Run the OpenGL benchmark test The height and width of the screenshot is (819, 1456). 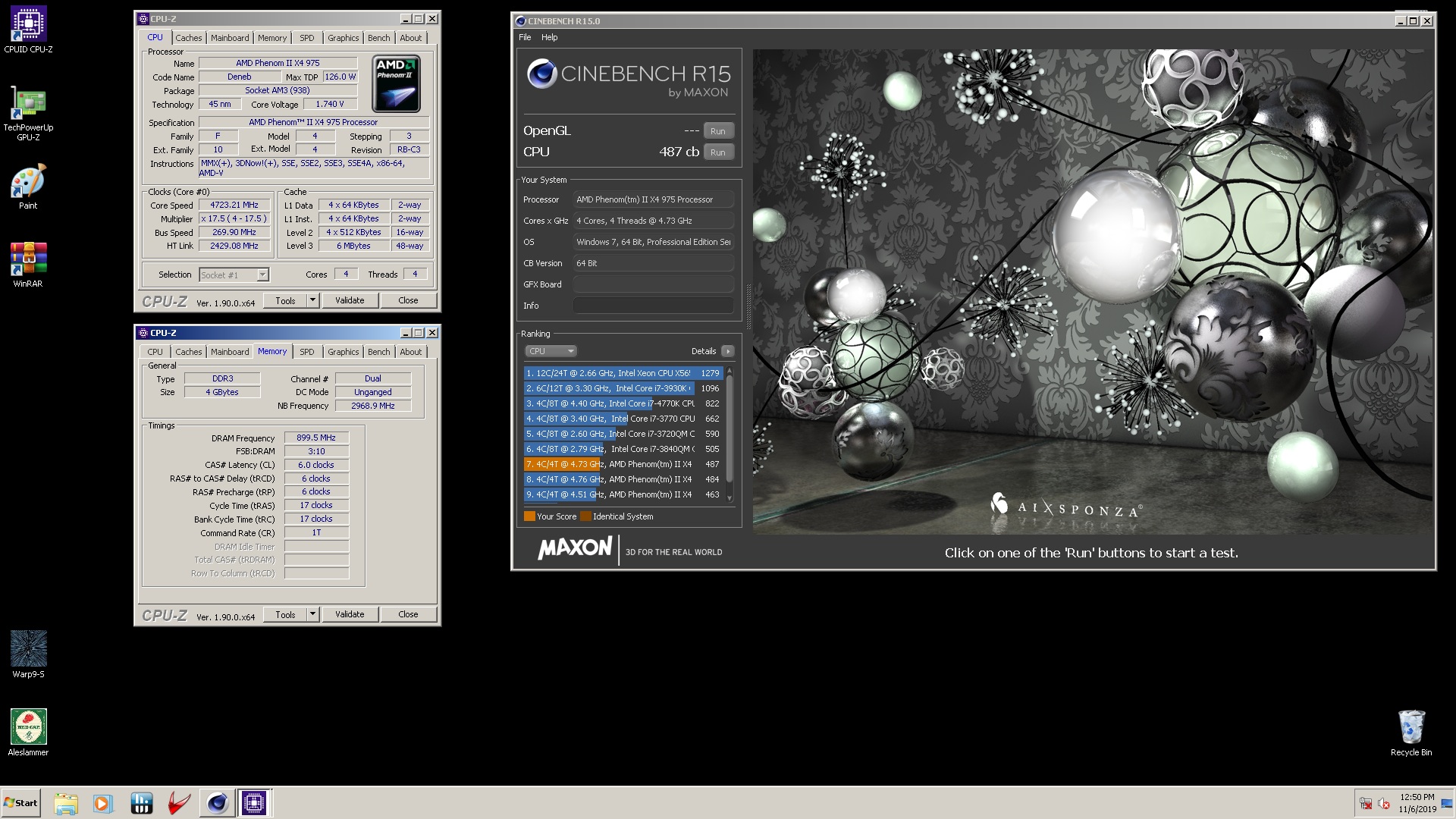(717, 131)
